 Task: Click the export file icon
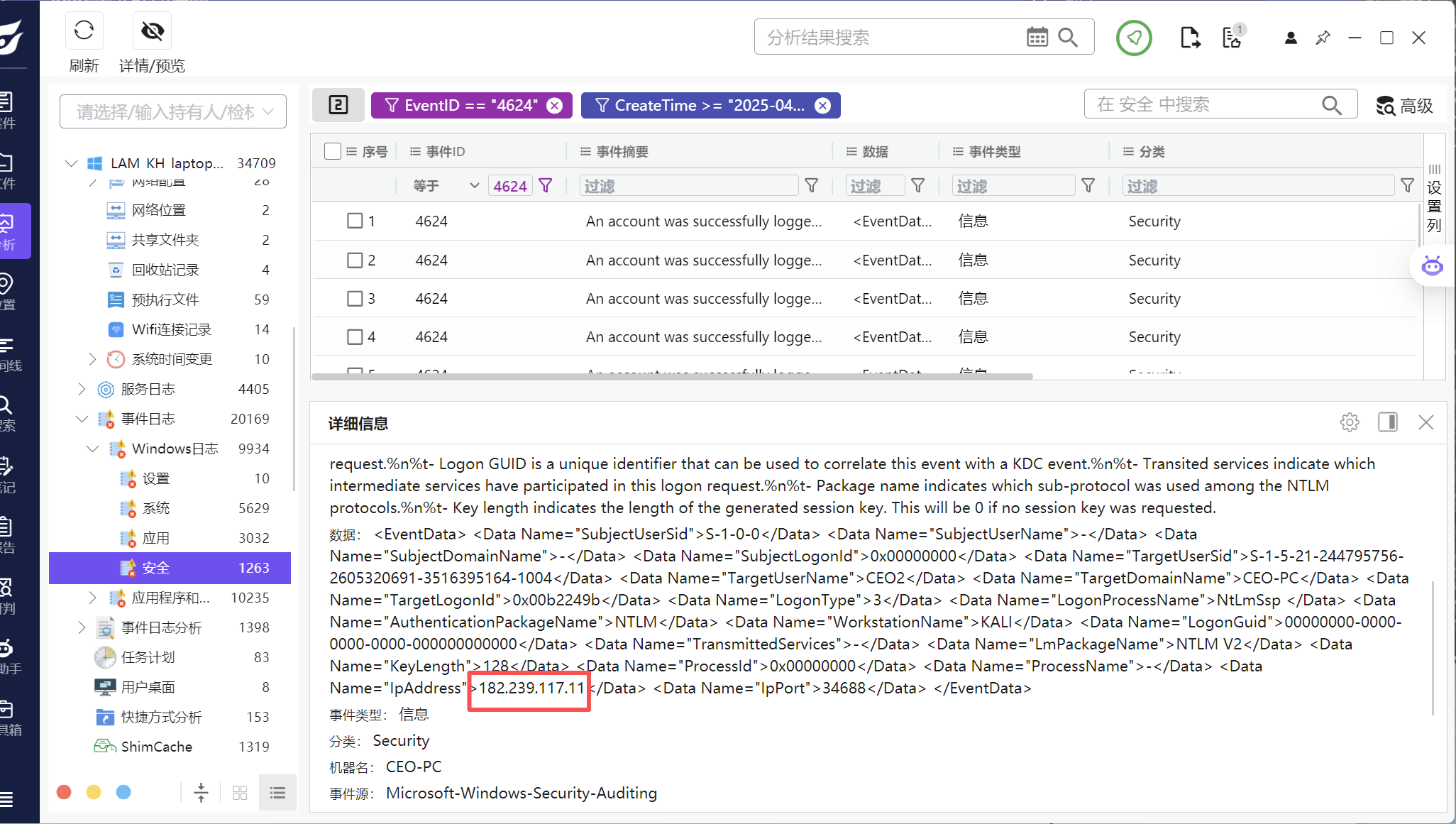tap(1190, 38)
